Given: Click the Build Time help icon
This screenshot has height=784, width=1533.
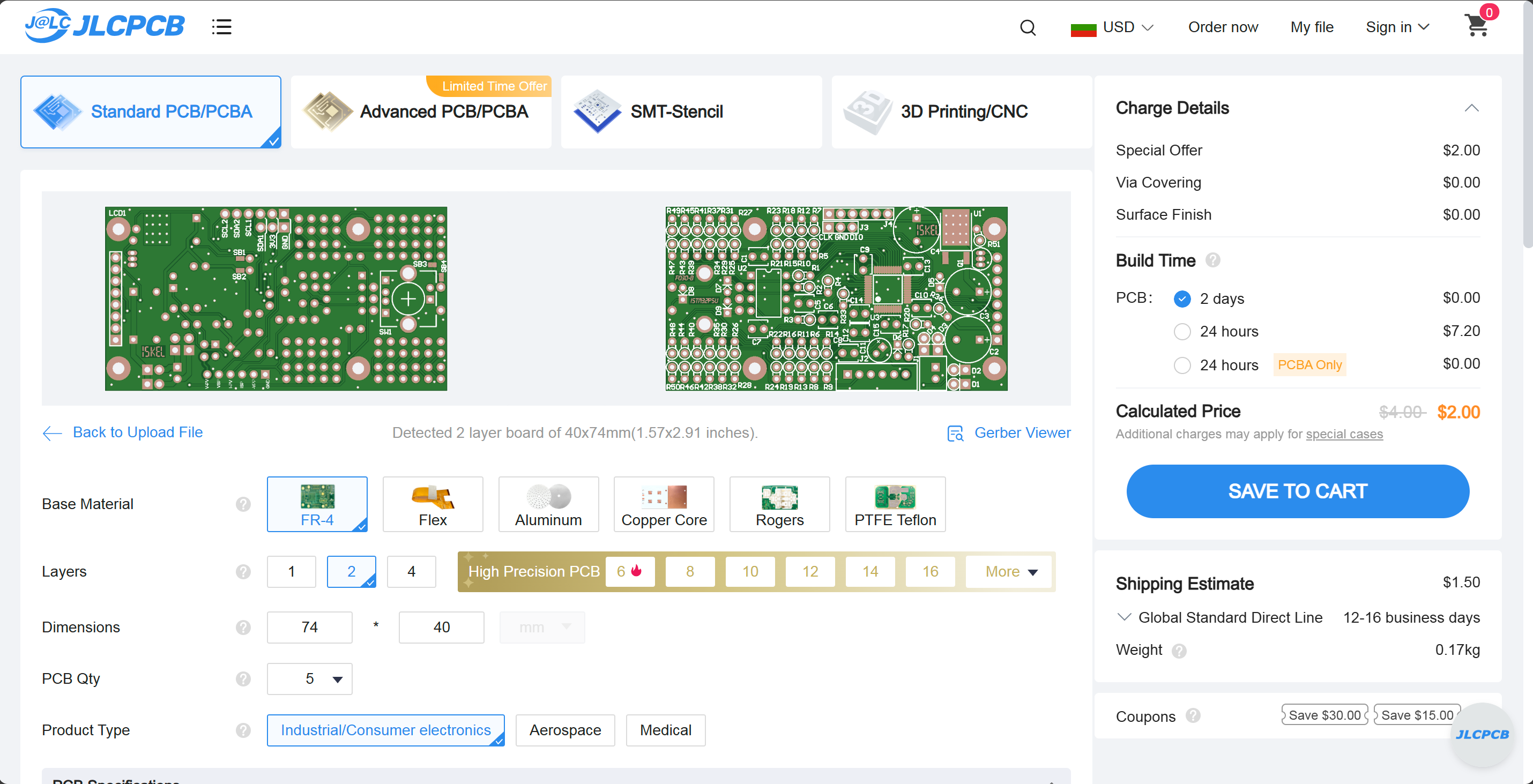Looking at the screenshot, I should [x=1212, y=260].
